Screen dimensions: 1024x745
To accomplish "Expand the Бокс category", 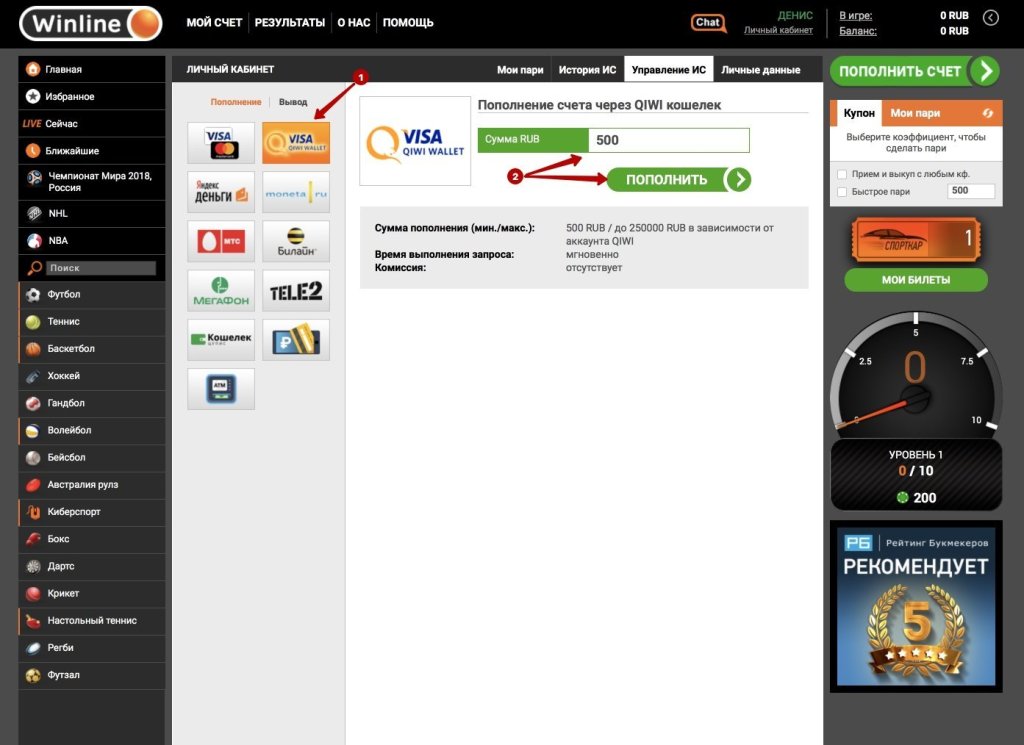I will click(91, 539).
